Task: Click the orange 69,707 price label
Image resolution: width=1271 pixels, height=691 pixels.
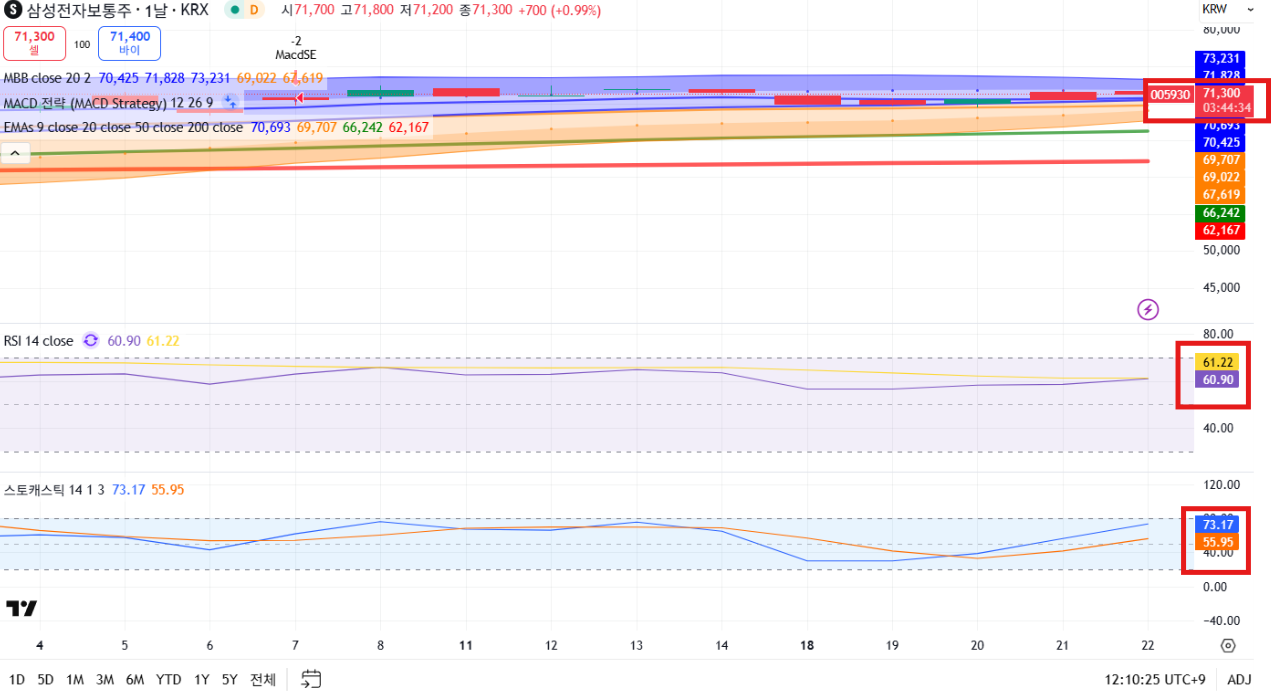Action: (x=1221, y=160)
